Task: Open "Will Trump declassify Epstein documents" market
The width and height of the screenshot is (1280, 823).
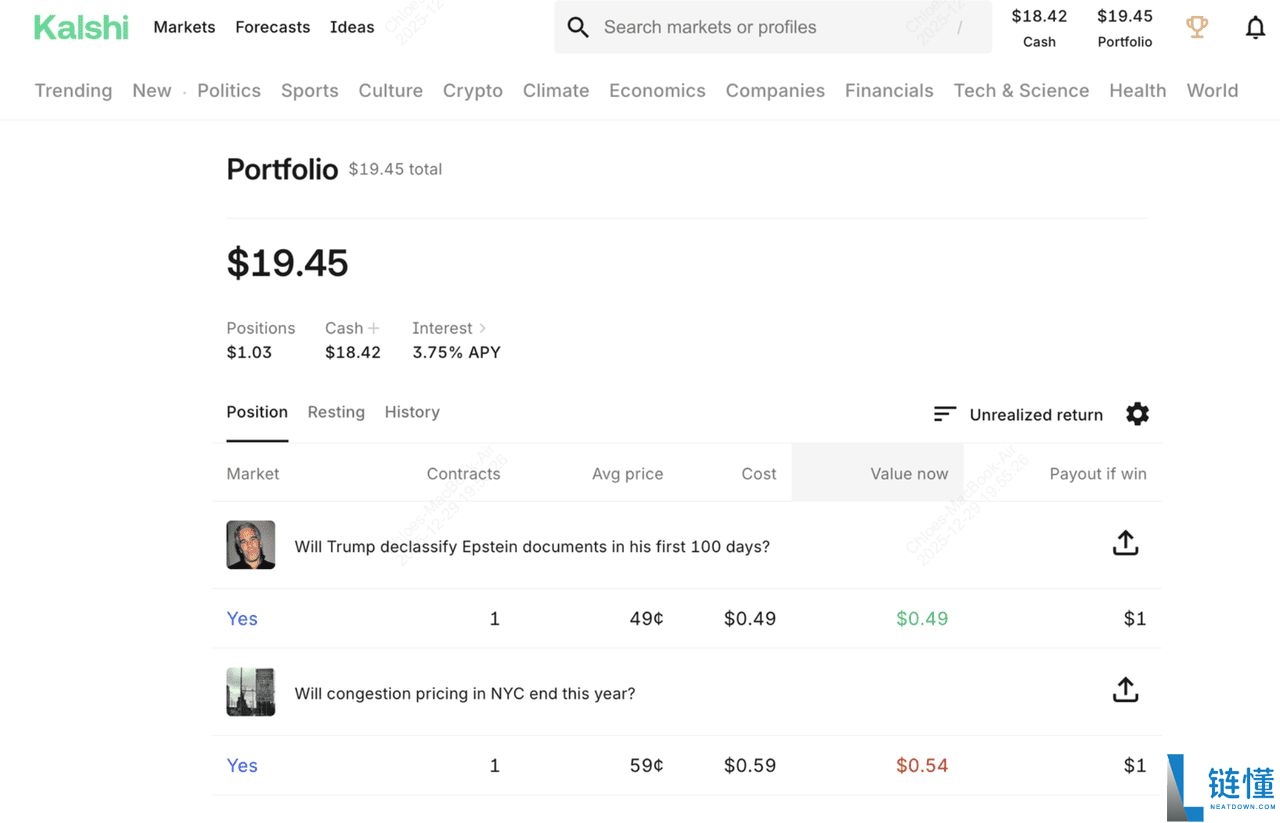Action: coord(532,547)
